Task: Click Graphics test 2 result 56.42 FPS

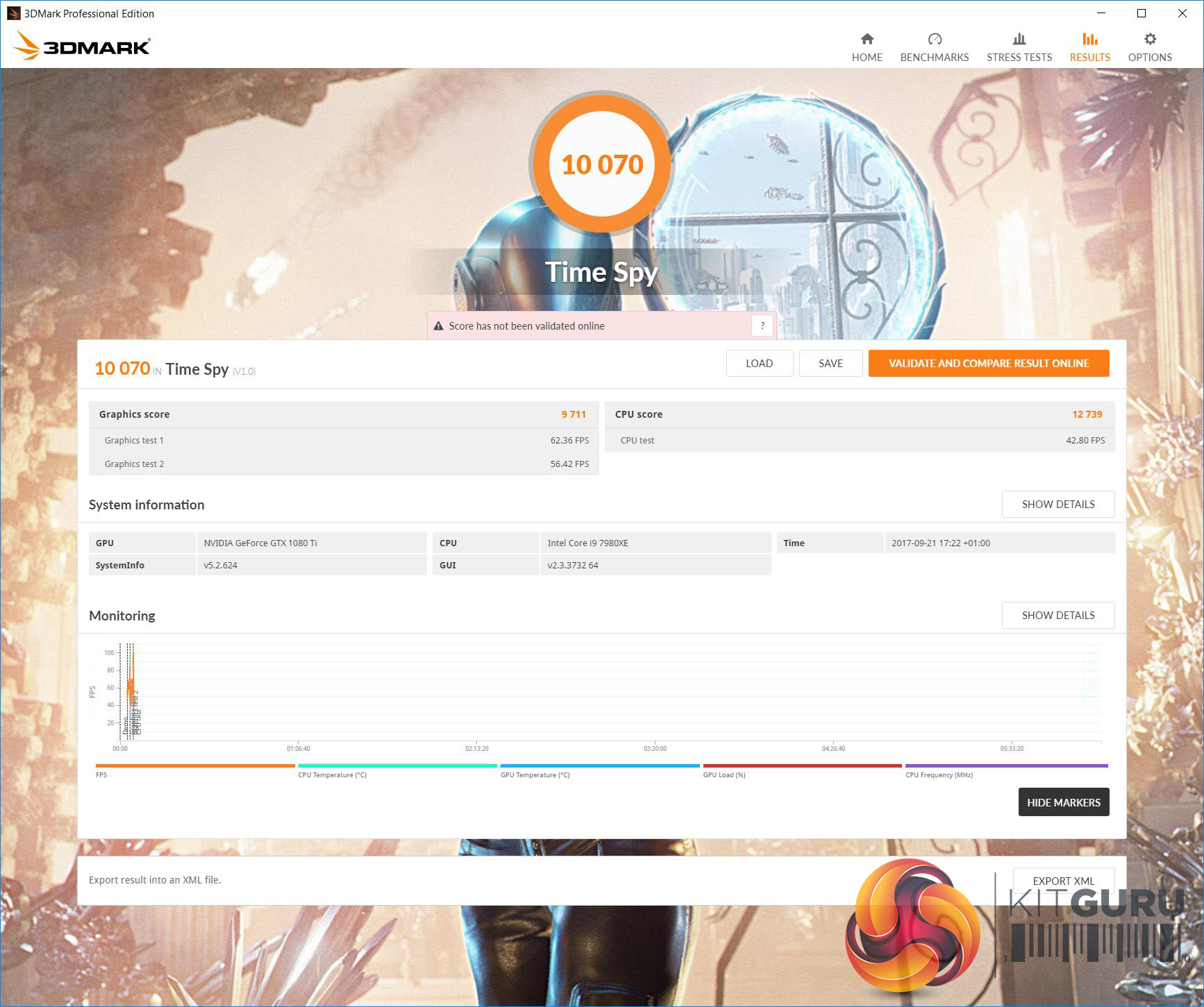Action: (x=569, y=464)
